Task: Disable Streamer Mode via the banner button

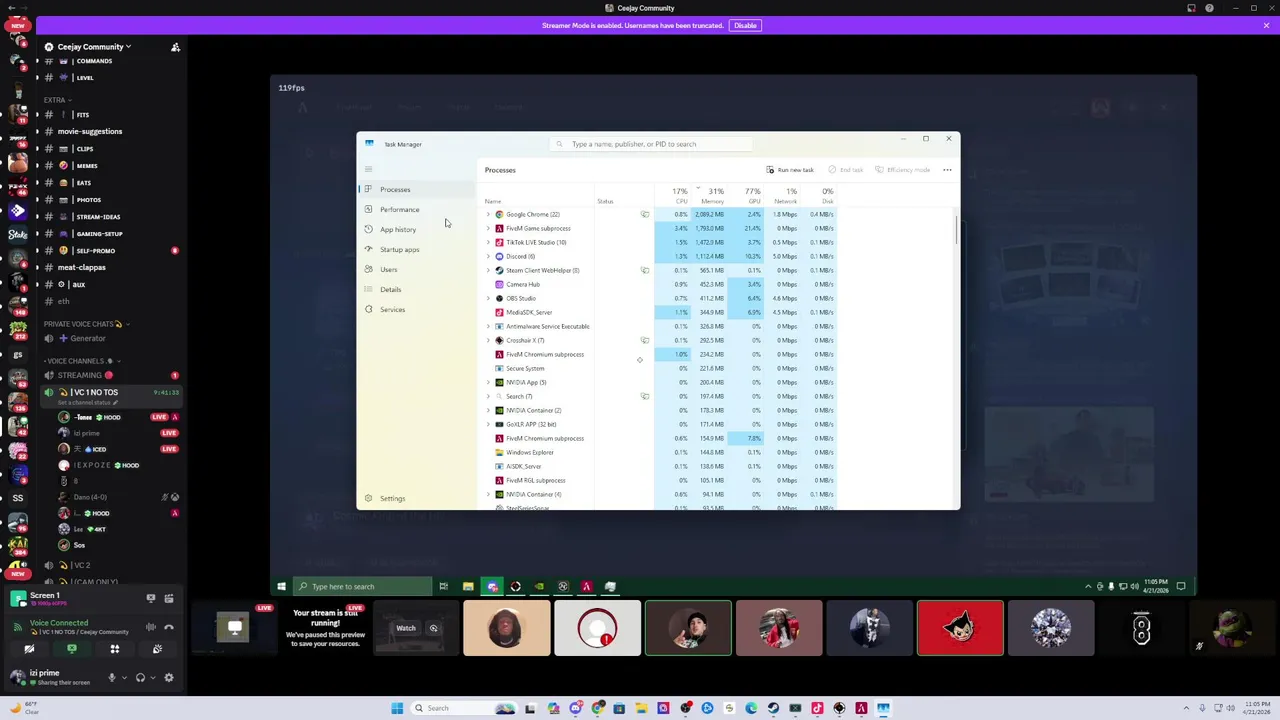Action: 745,25
